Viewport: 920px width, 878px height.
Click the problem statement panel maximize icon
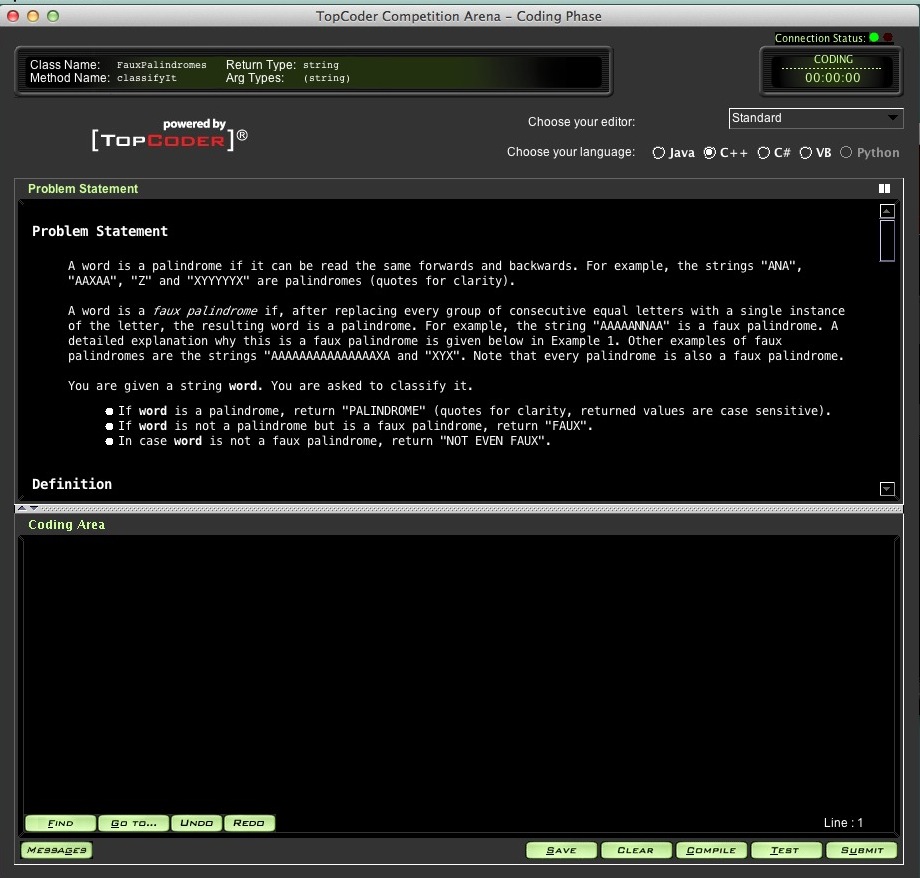click(x=884, y=188)
